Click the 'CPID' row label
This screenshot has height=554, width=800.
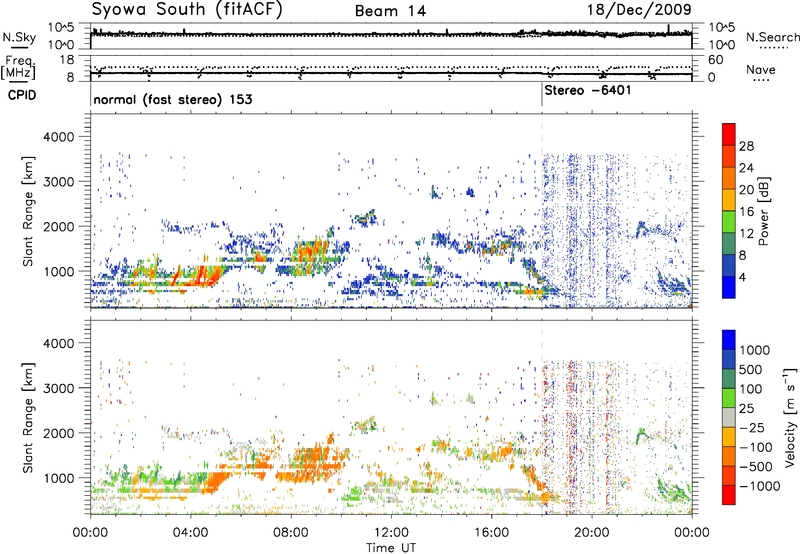tap(22, 95)
